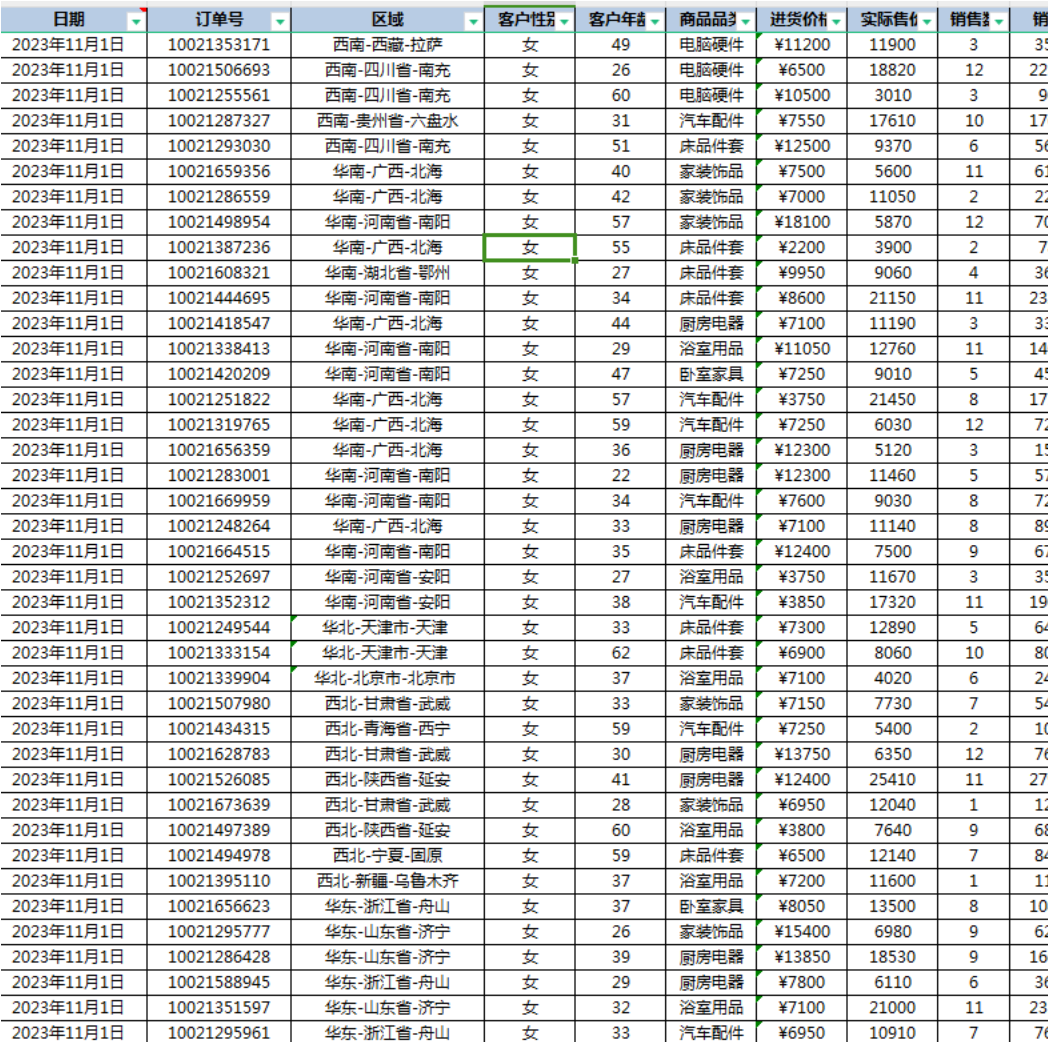
Task: Select order number 10021669959
Action: [x=219, y=501]
